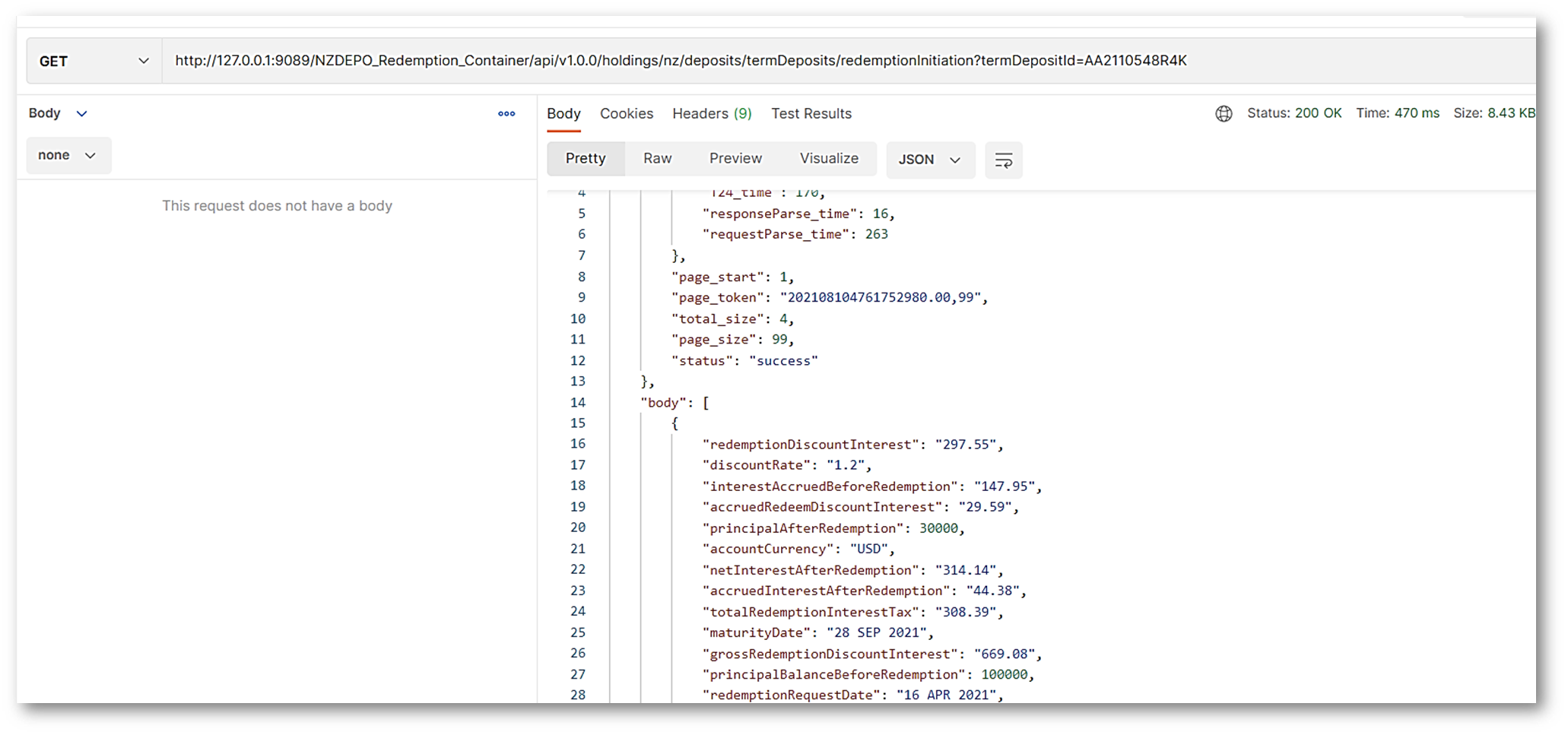Open the JSON format dropdown

[x=929, y=160]
